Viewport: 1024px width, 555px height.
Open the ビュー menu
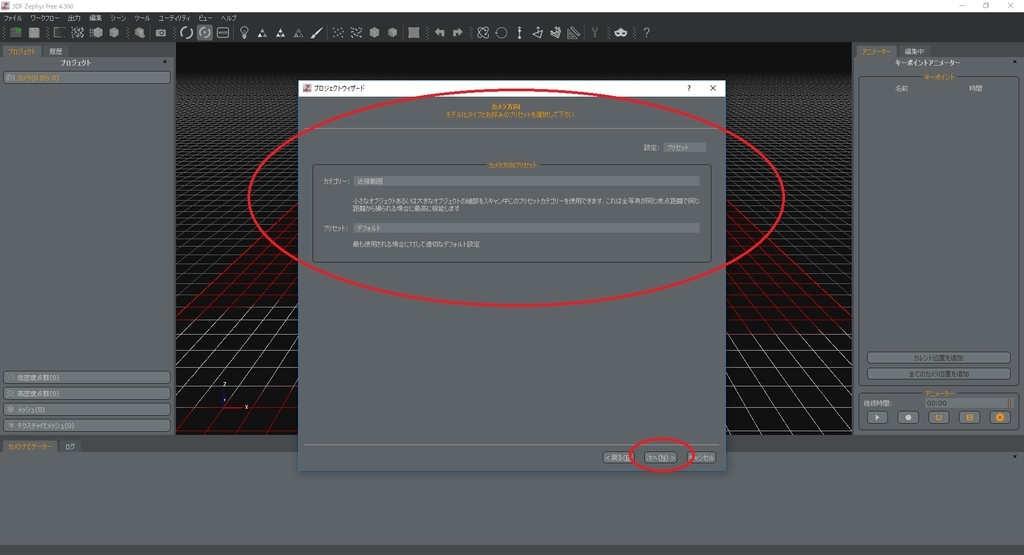point(206,18)
